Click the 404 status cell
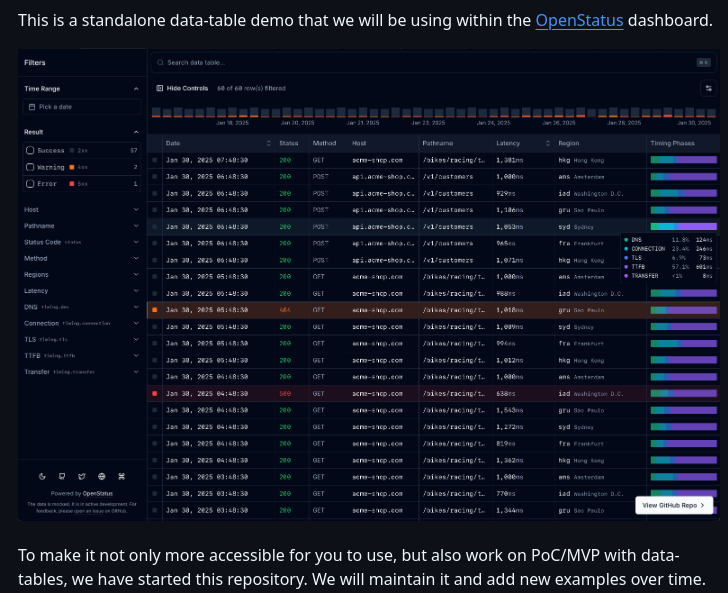This screenshot has height=593, width=728. click(x=285, y=310)
